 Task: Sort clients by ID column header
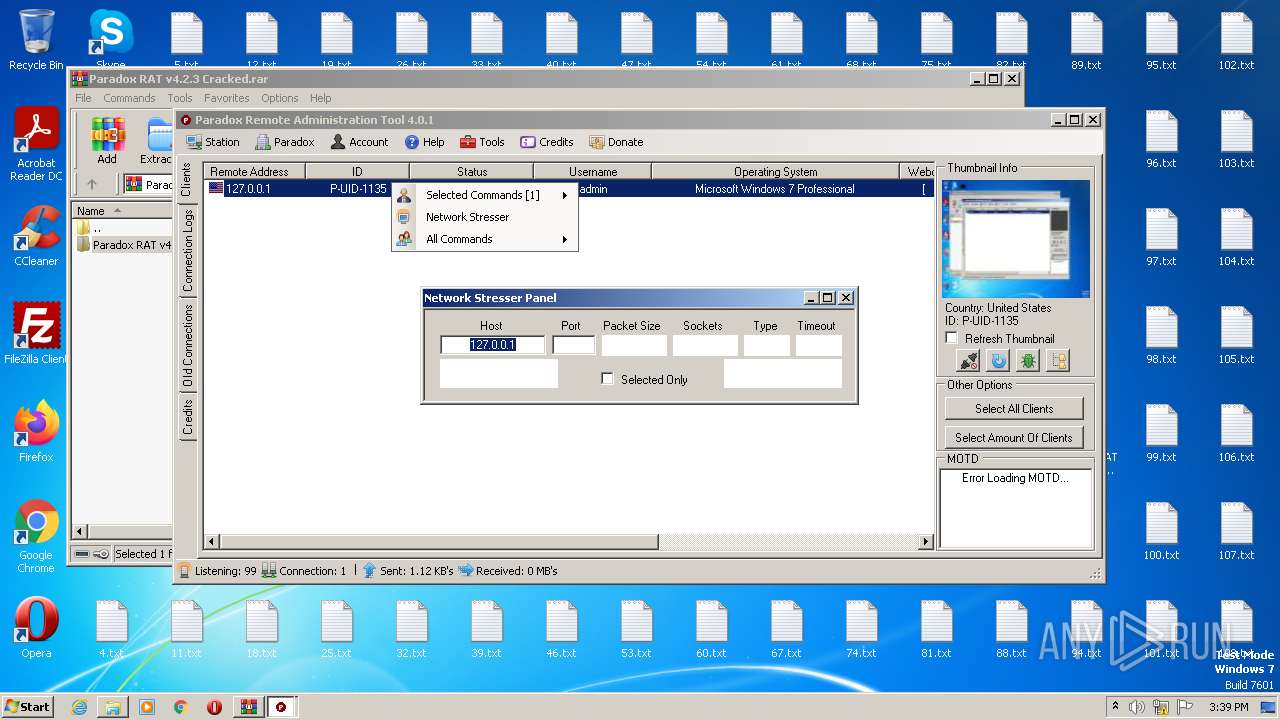[x=357, y=172]
